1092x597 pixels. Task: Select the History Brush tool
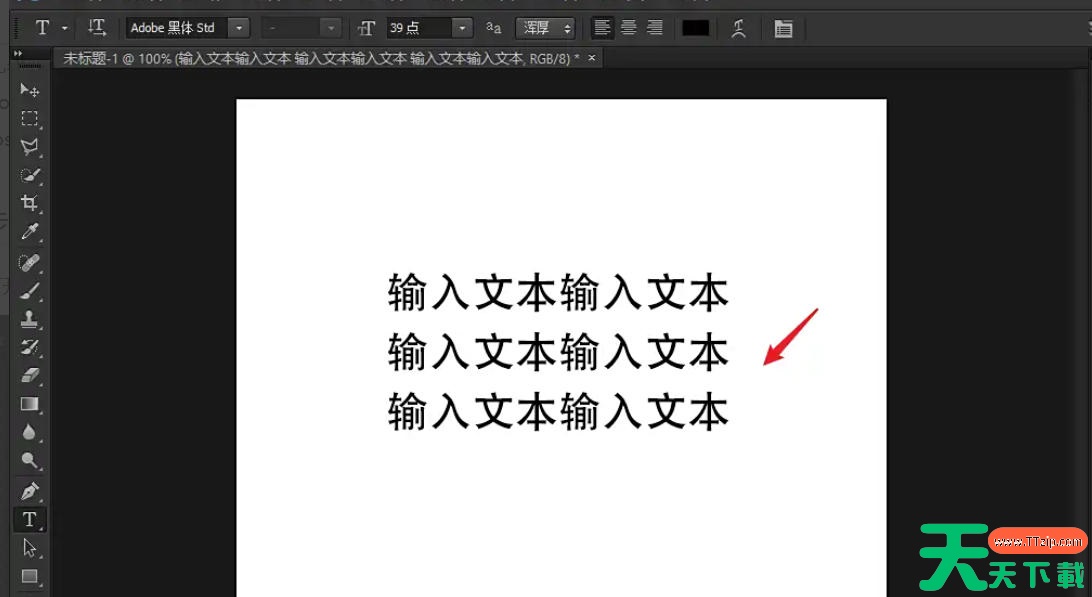point(29,348)
